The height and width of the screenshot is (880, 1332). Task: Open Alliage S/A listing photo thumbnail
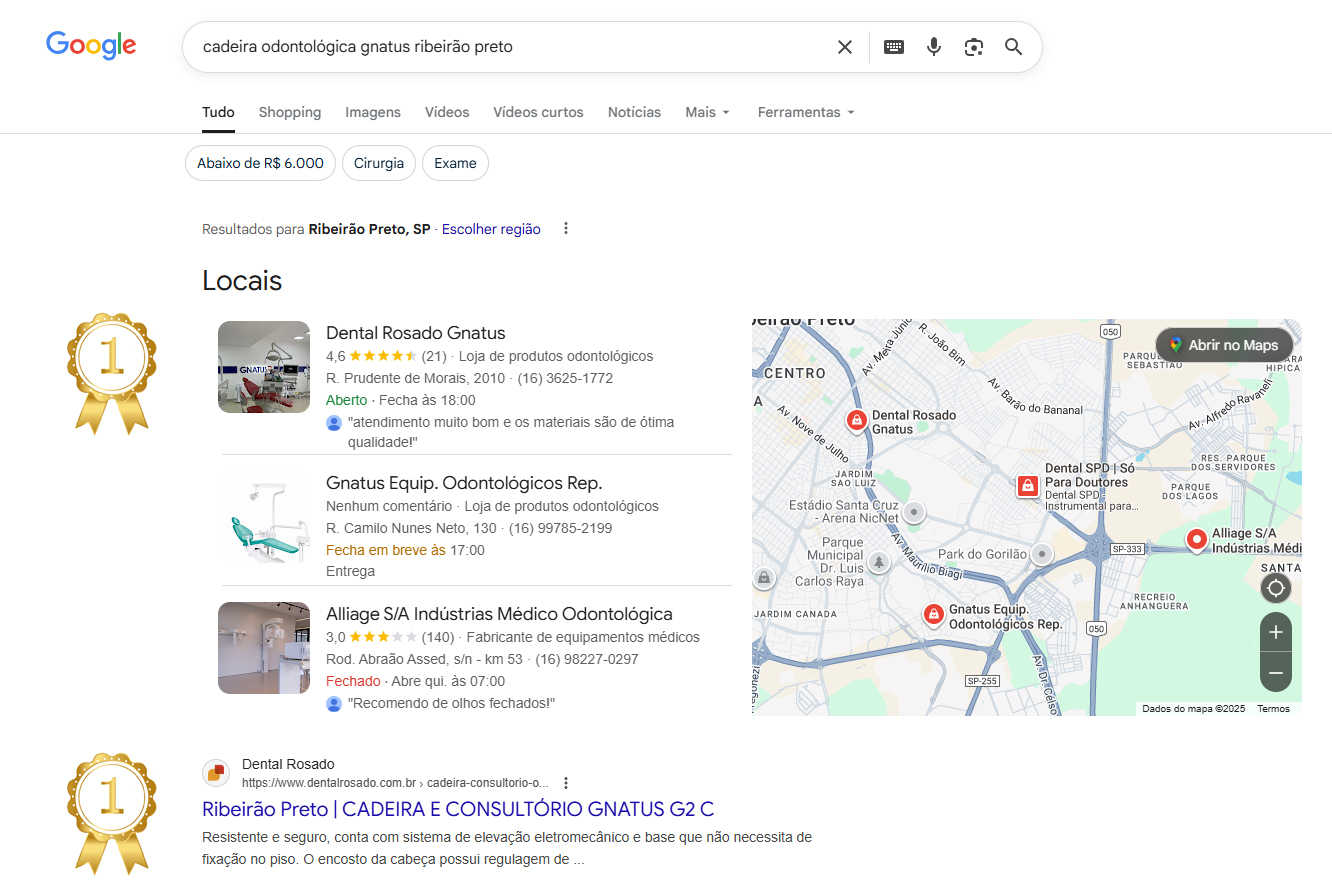264,648
